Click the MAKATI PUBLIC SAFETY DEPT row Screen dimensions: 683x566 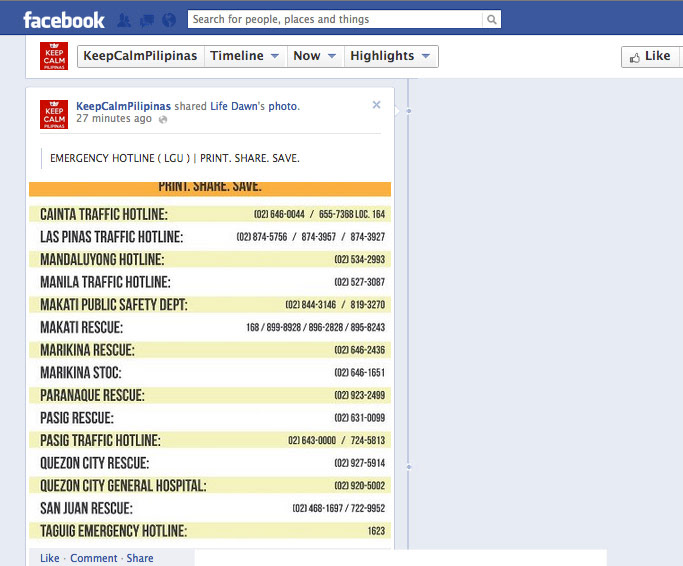(x=210, y=305)
